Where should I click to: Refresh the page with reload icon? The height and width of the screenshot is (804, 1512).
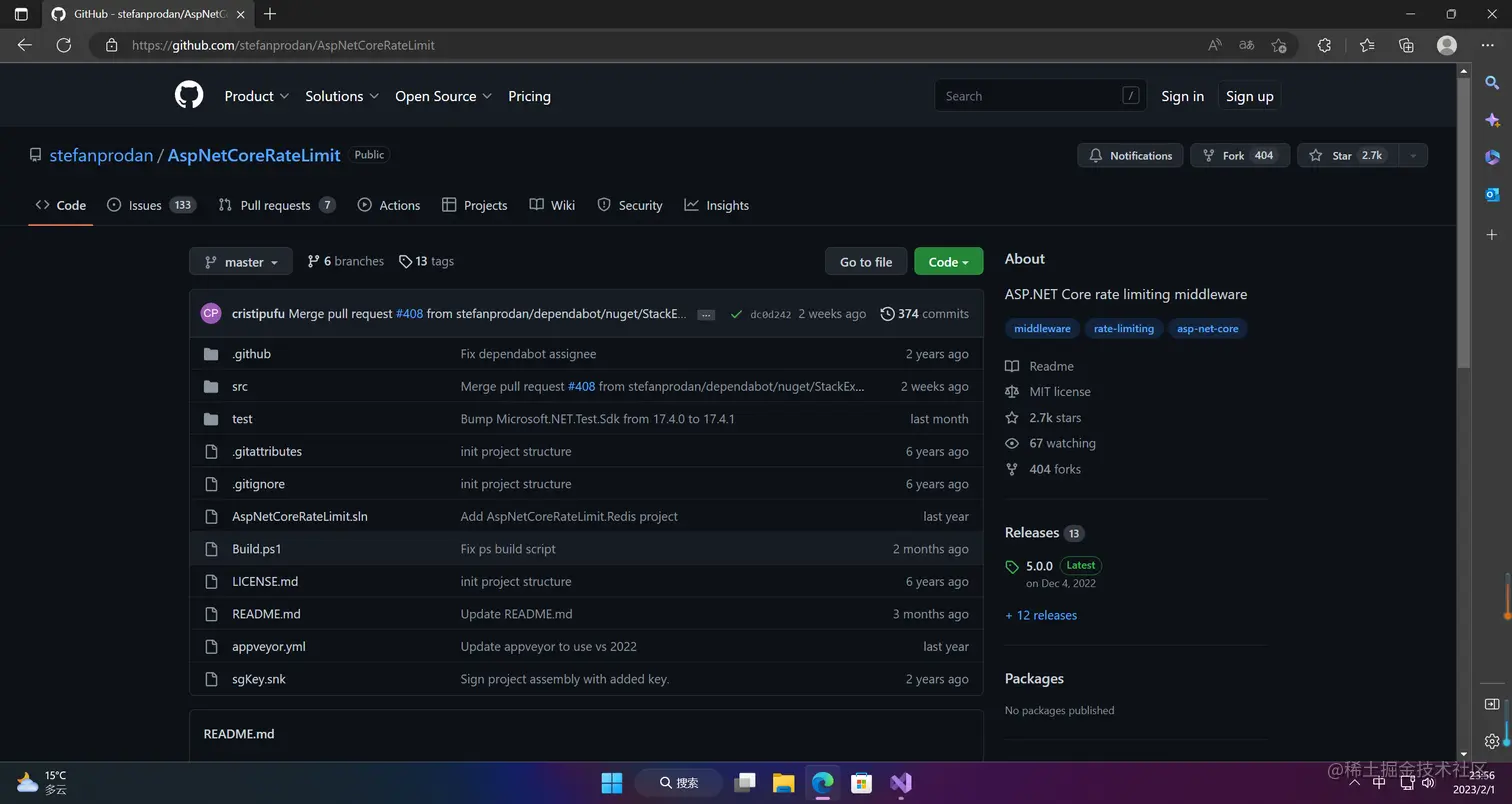(x=63, y=45)
